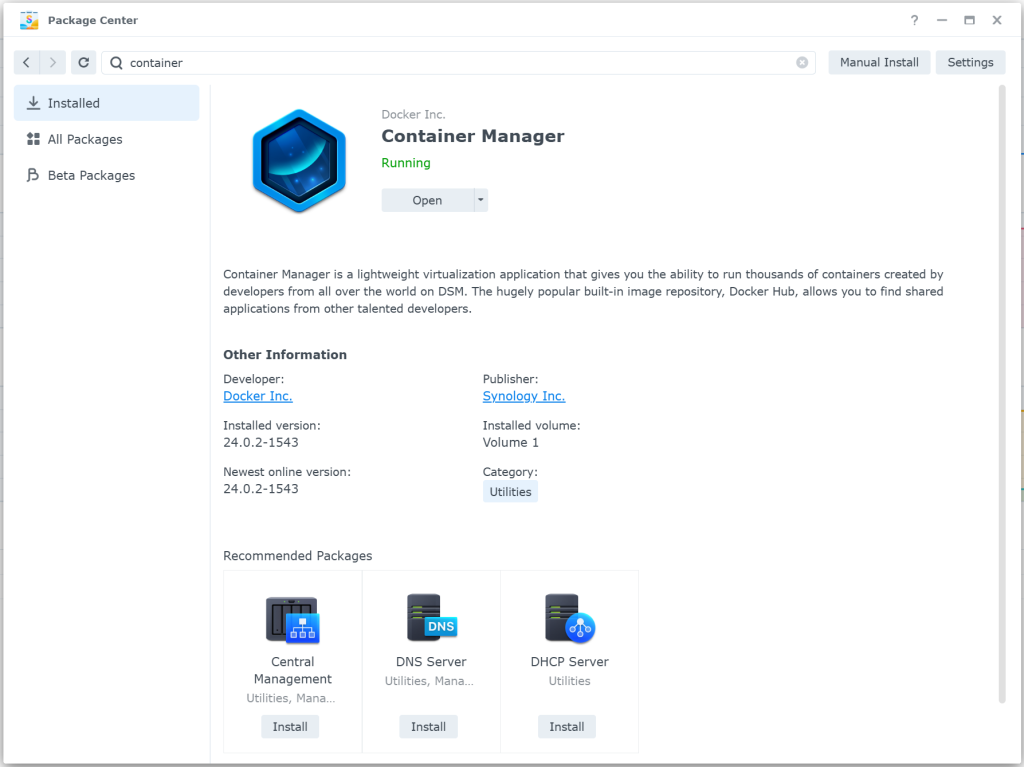The height and width of the screenshot is (767, 1024).
Task: Click the installed version 24.0.2-1543 value
Action: click(x=261, y=442)
